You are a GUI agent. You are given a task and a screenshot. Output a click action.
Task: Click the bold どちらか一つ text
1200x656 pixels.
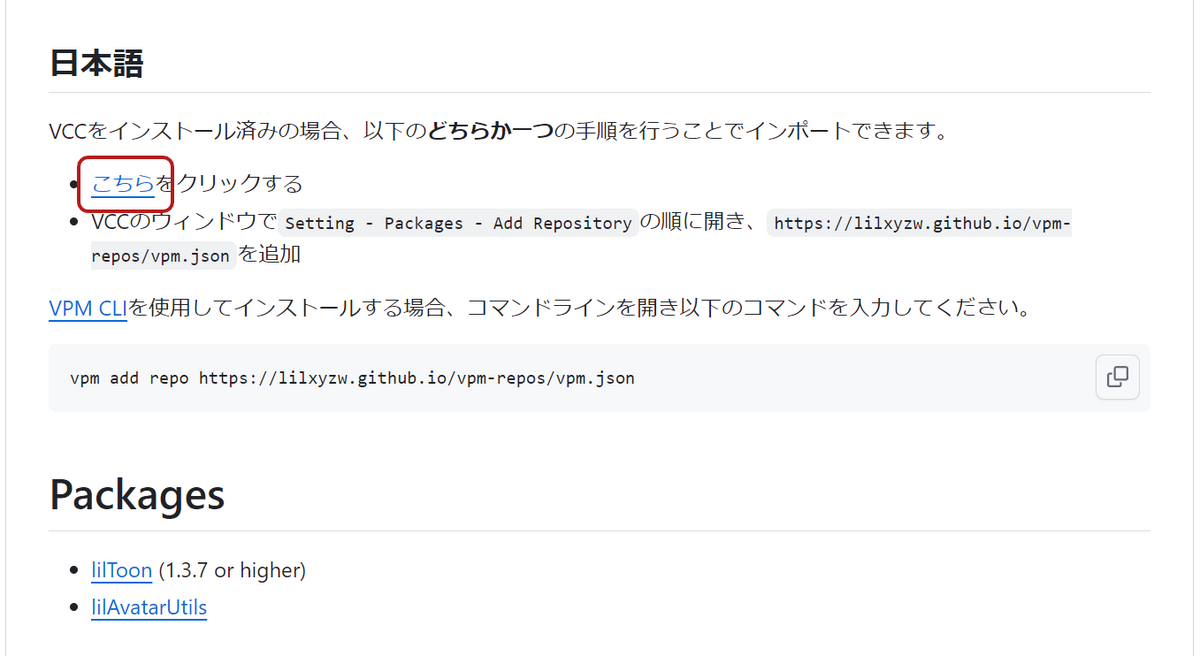pyautogui.click(x=490, y=130)
